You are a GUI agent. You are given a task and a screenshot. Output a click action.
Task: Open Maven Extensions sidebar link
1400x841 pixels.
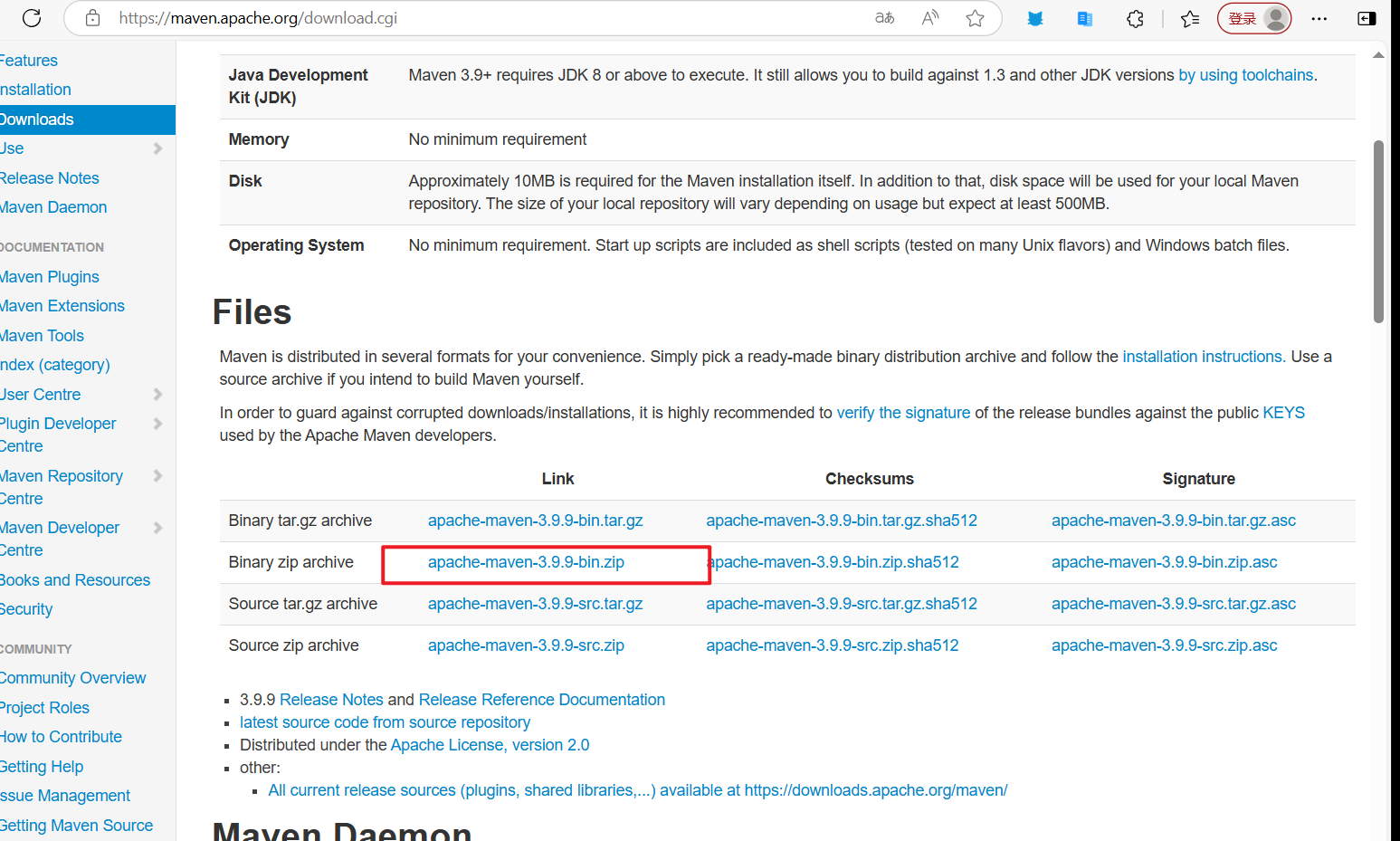pyautogui.click(x=62, y=306)
